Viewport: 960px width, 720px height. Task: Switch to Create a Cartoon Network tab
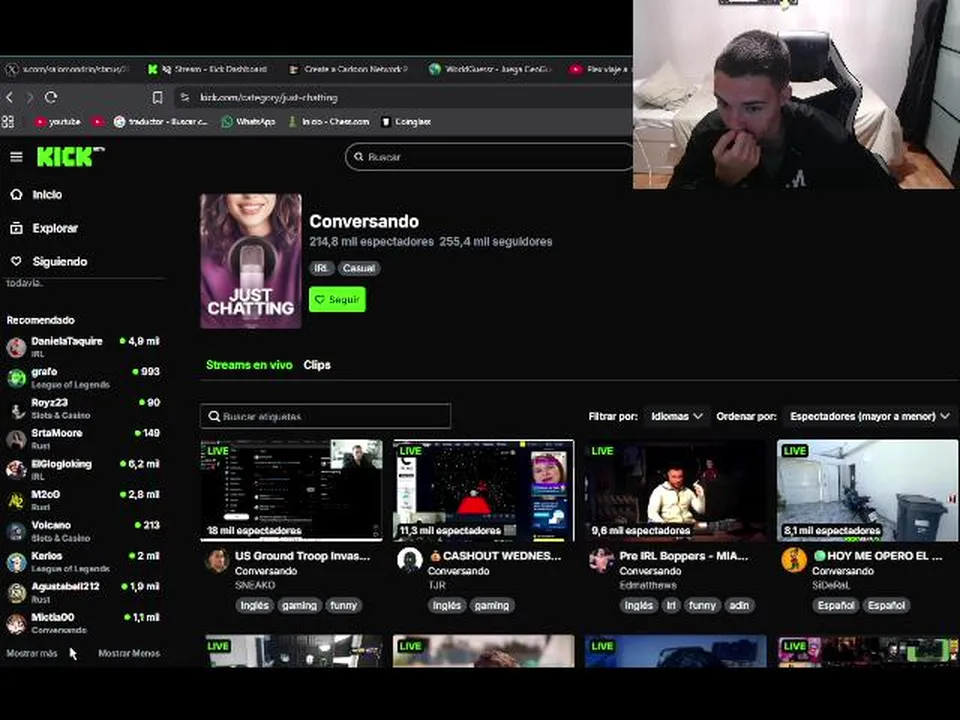[x=348, y=69]
